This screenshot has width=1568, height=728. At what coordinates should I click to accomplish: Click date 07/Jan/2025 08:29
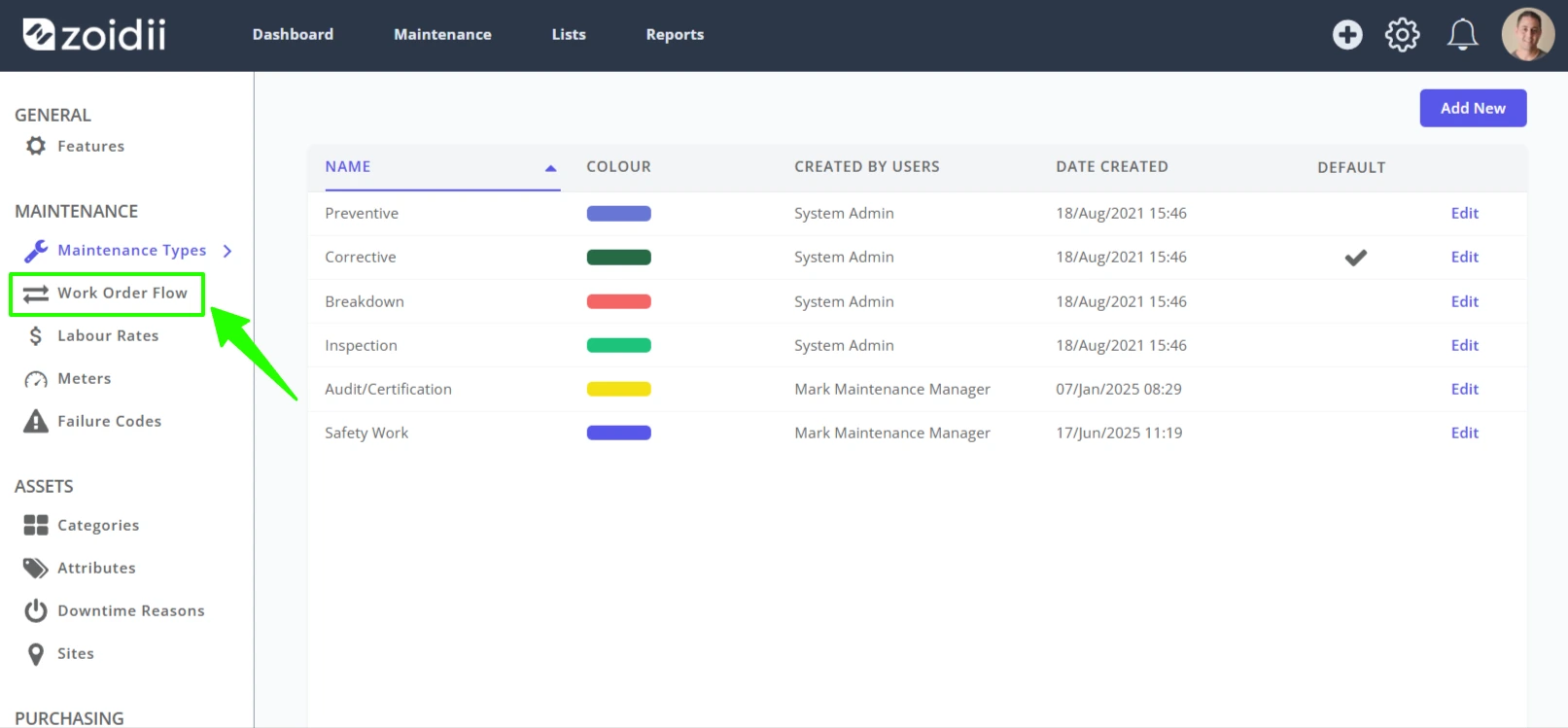coord(1119,389)
